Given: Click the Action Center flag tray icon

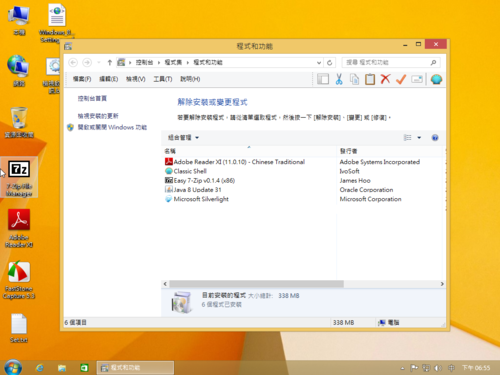Looking at the screenshot, I should (414, 368).
